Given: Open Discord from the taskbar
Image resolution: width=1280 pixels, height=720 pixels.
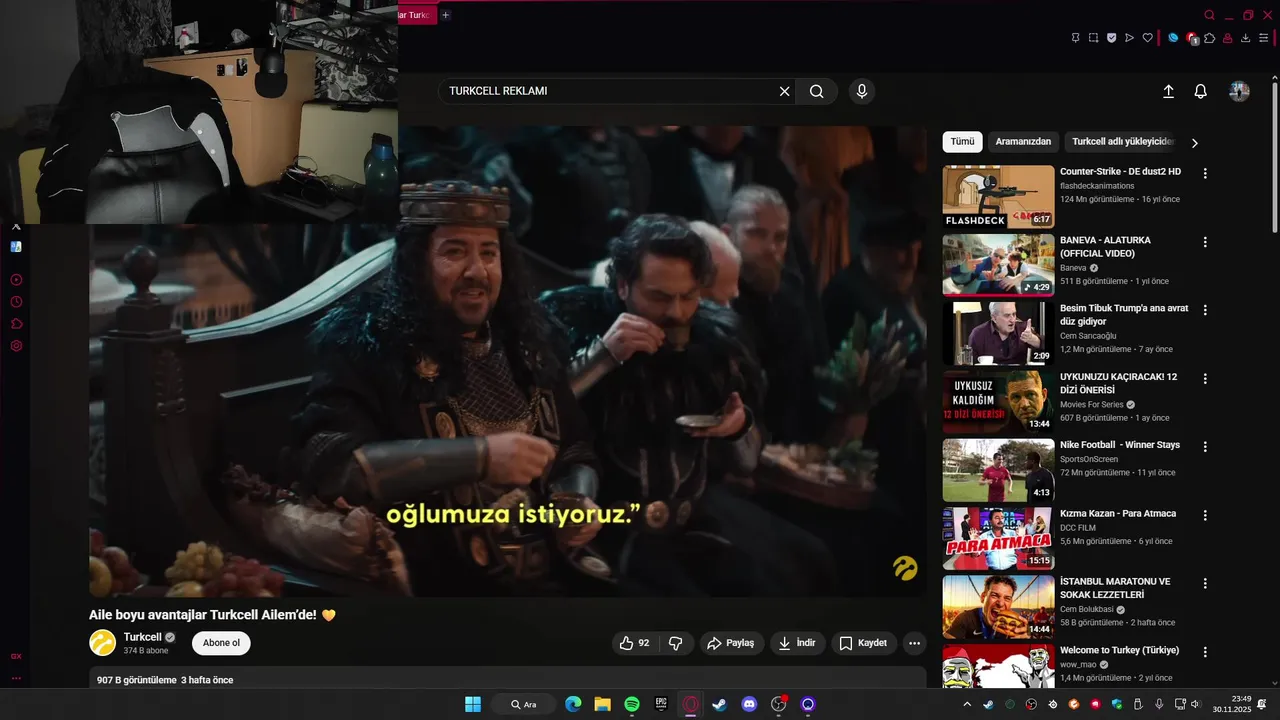Looking at the screenshot, I should tap(749, 704).
